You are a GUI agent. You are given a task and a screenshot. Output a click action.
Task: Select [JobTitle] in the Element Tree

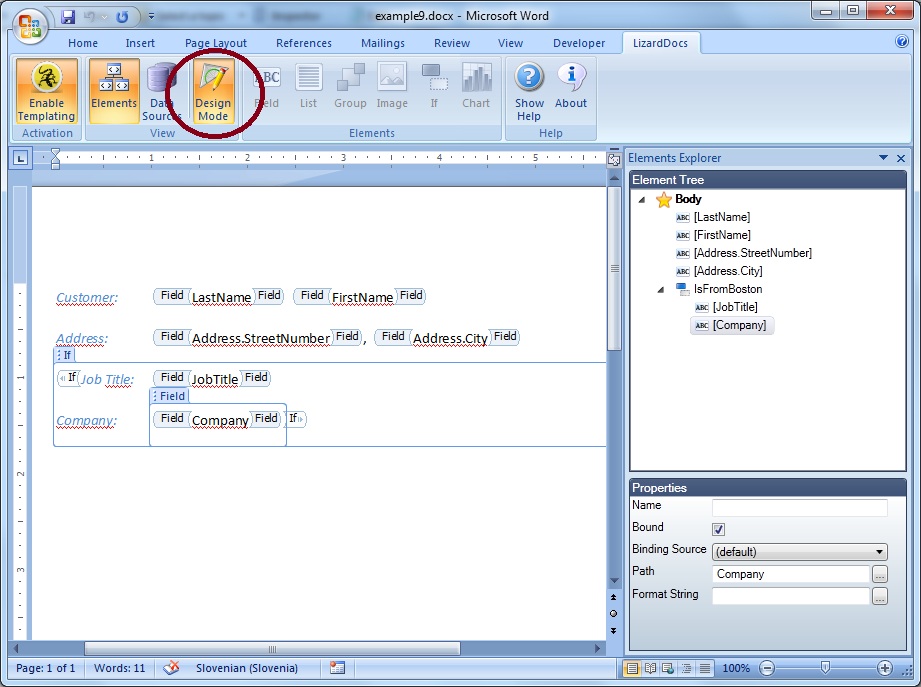click(735, 307)
